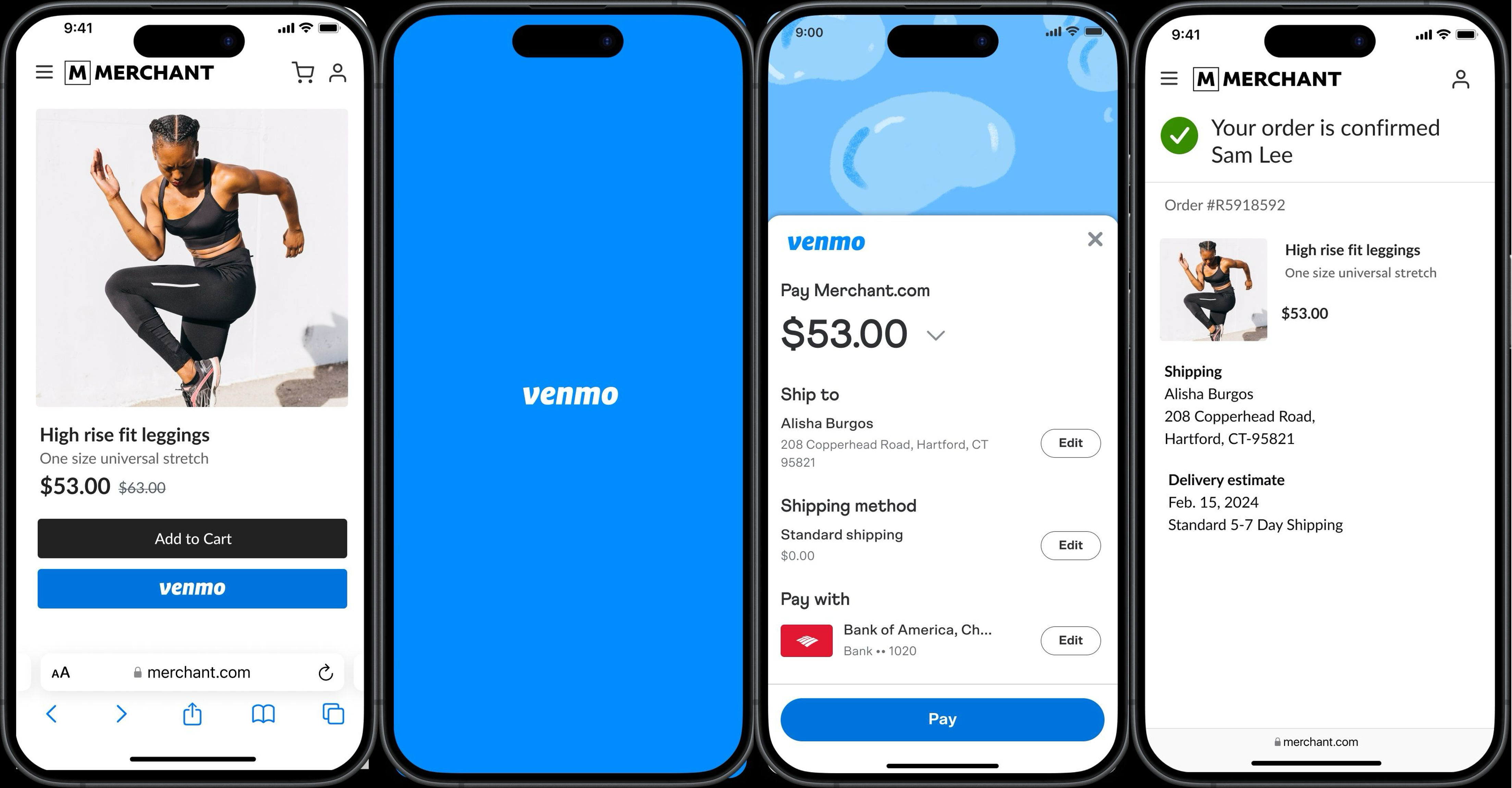Viewport: 1512px width, 788px height.
Task: Tap the reload page icon in browser
Action: (x=326, y=672)
